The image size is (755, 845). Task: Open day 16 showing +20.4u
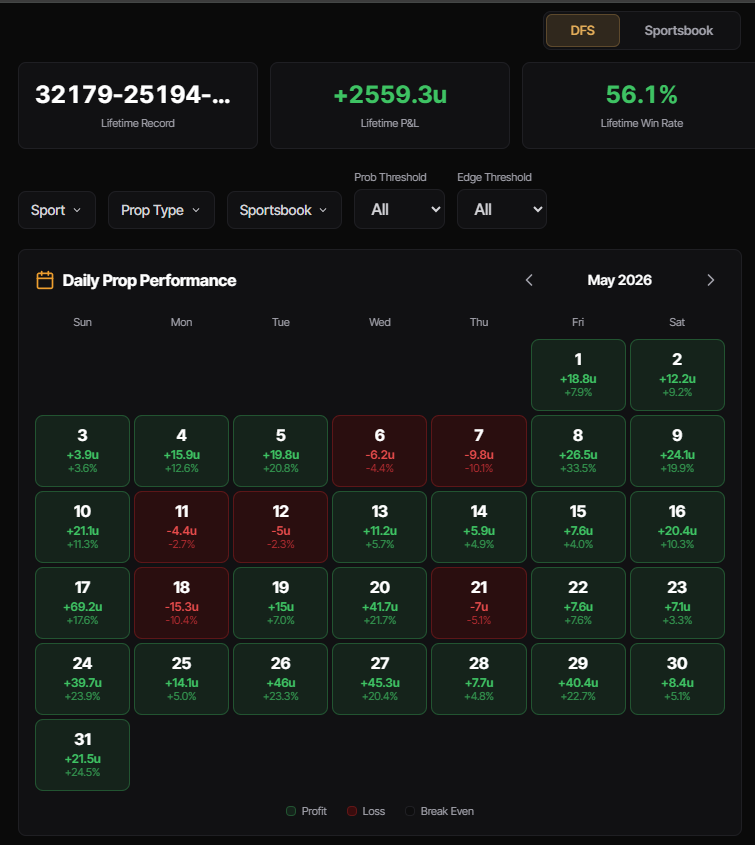677,527
